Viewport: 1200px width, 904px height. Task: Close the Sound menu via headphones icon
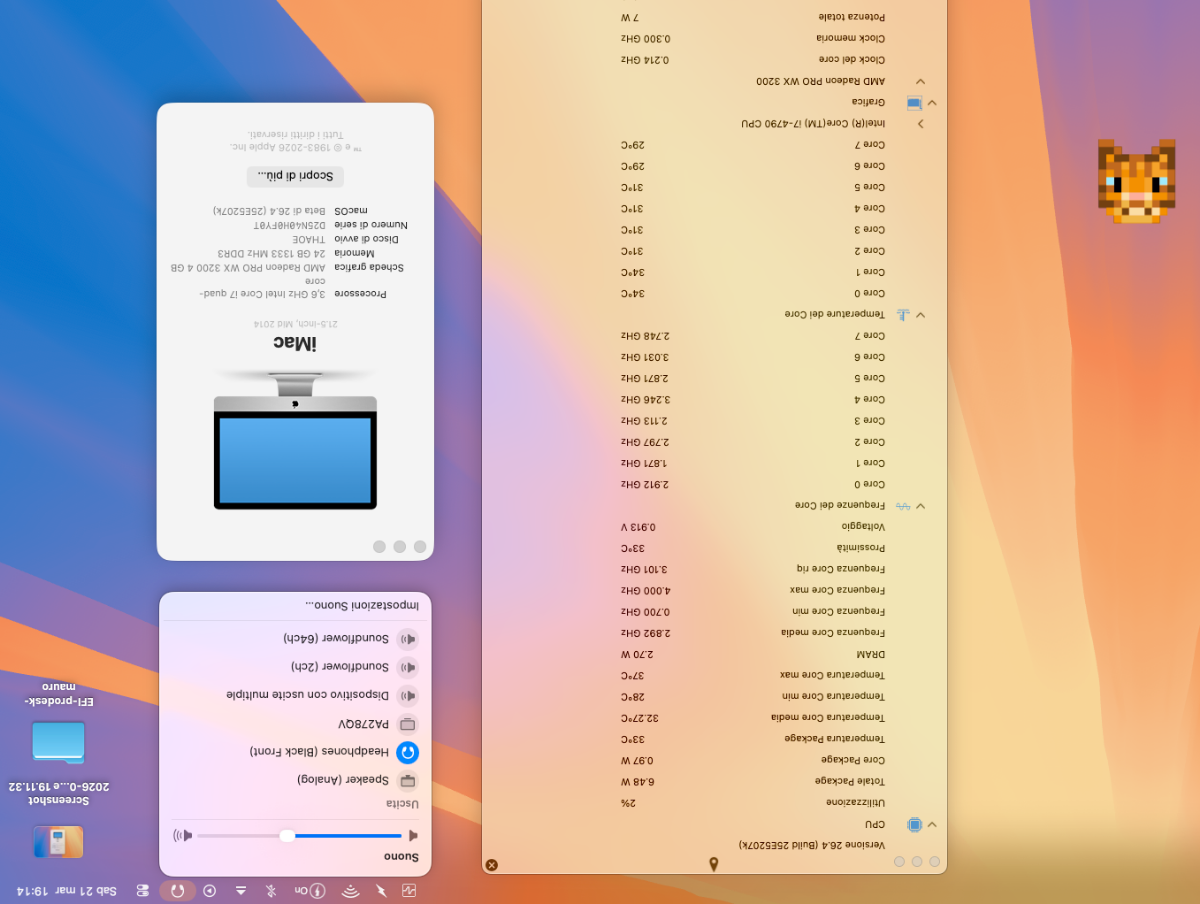(x=178, y=890)
